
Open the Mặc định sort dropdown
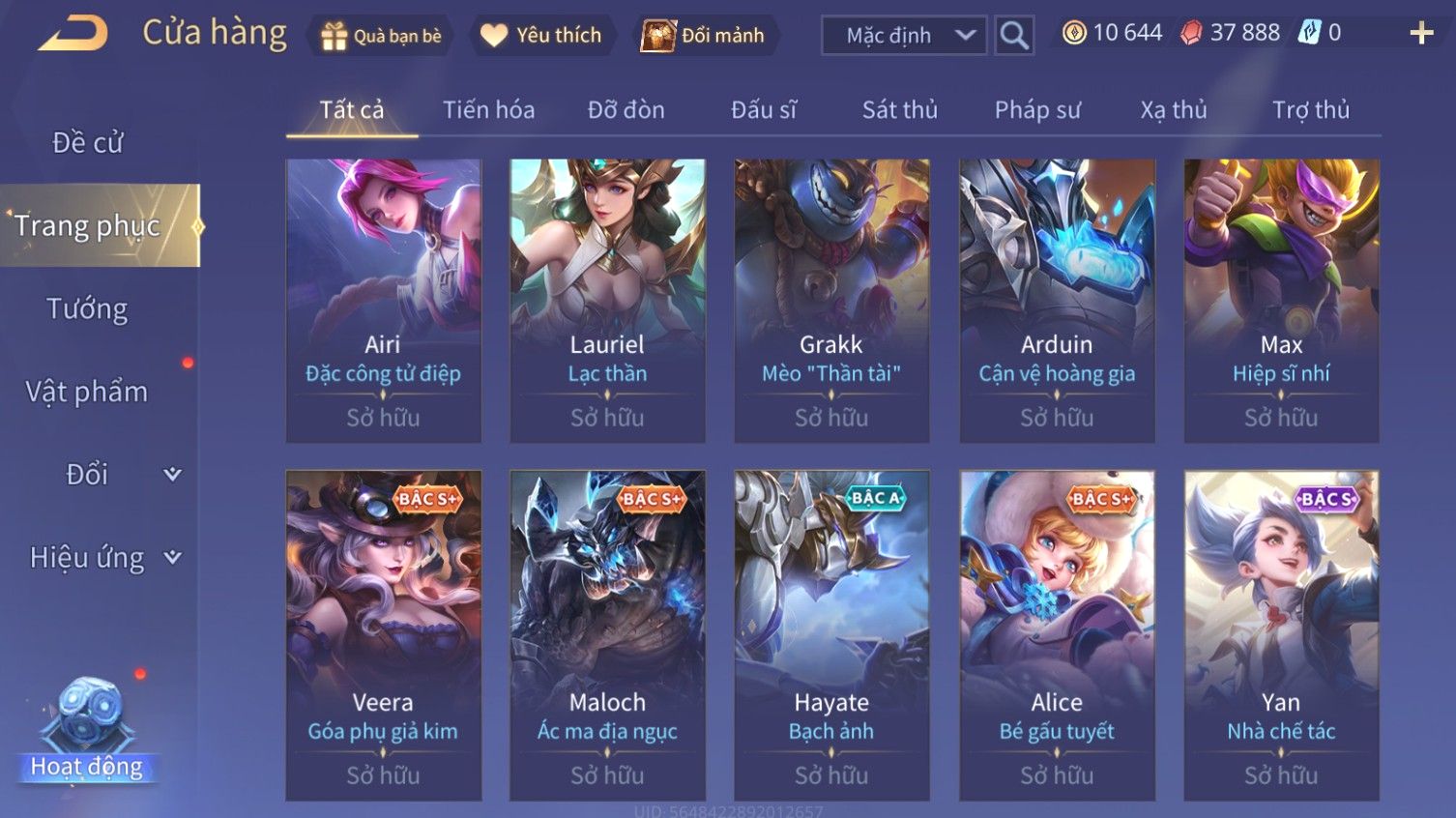(904, 36)
